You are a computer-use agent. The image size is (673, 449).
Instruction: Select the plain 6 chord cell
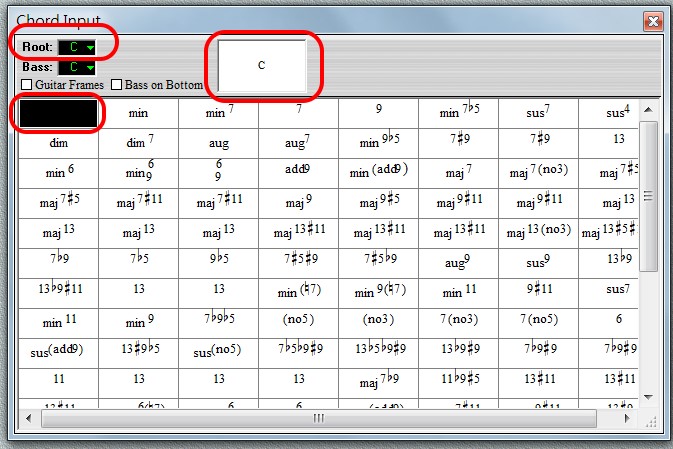click(609, 324)
